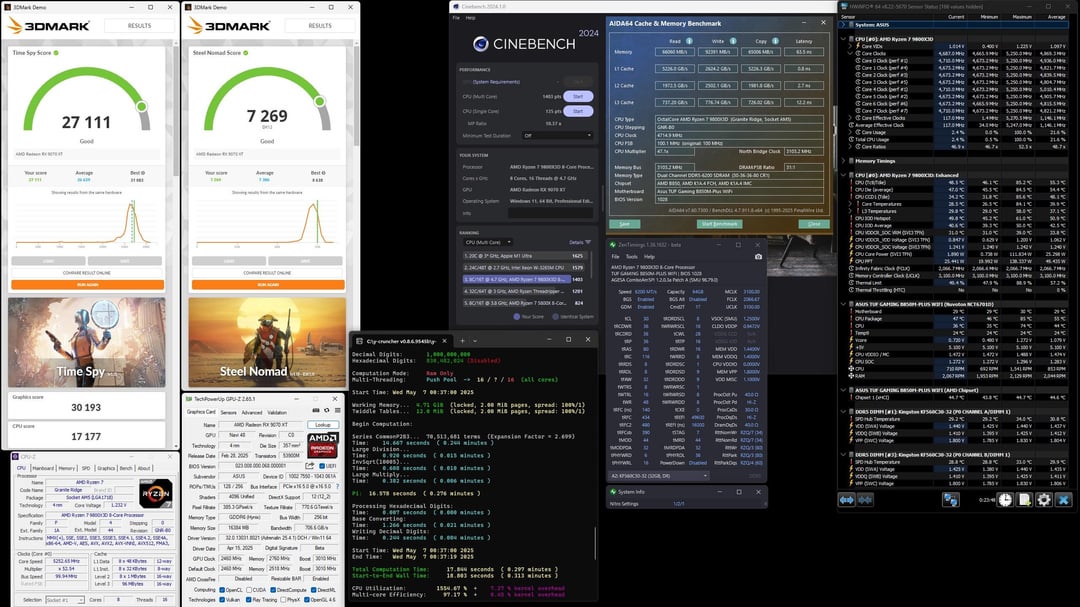The height and width of the screenshot is (607, 1080).
Task: Click the Save button in AIDA64
Action: click(x=624, y=224)
